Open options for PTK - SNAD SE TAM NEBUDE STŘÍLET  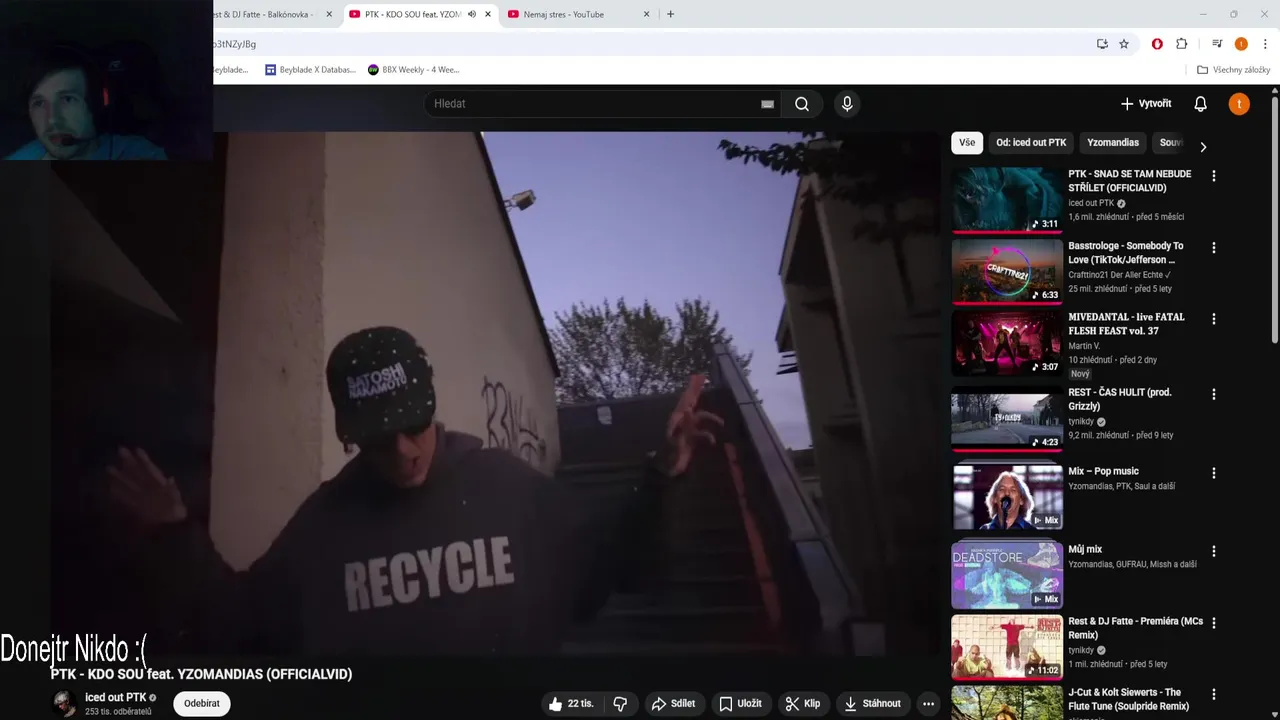[1214, 176]
